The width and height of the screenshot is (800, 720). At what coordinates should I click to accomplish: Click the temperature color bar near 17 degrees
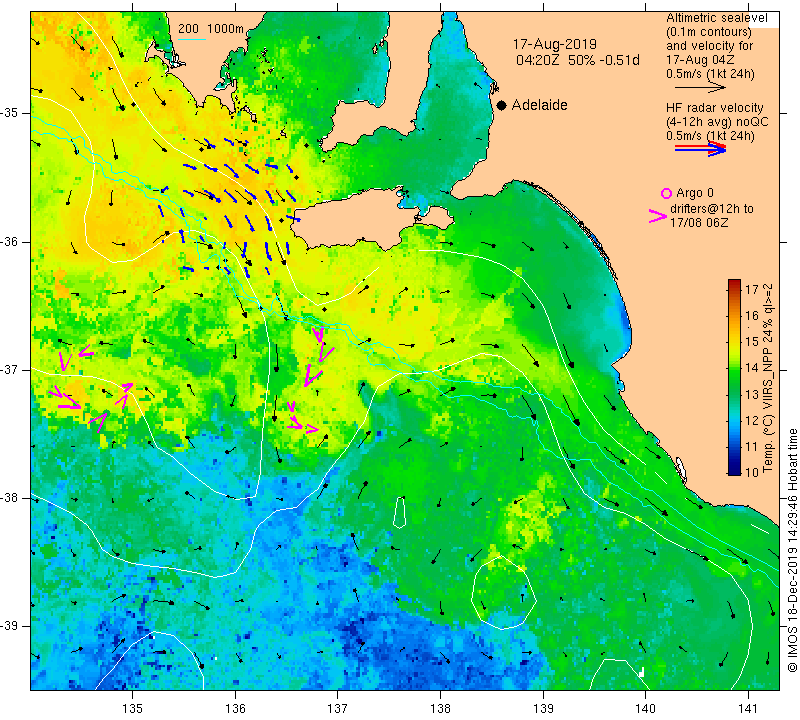(x=734, y=288)
